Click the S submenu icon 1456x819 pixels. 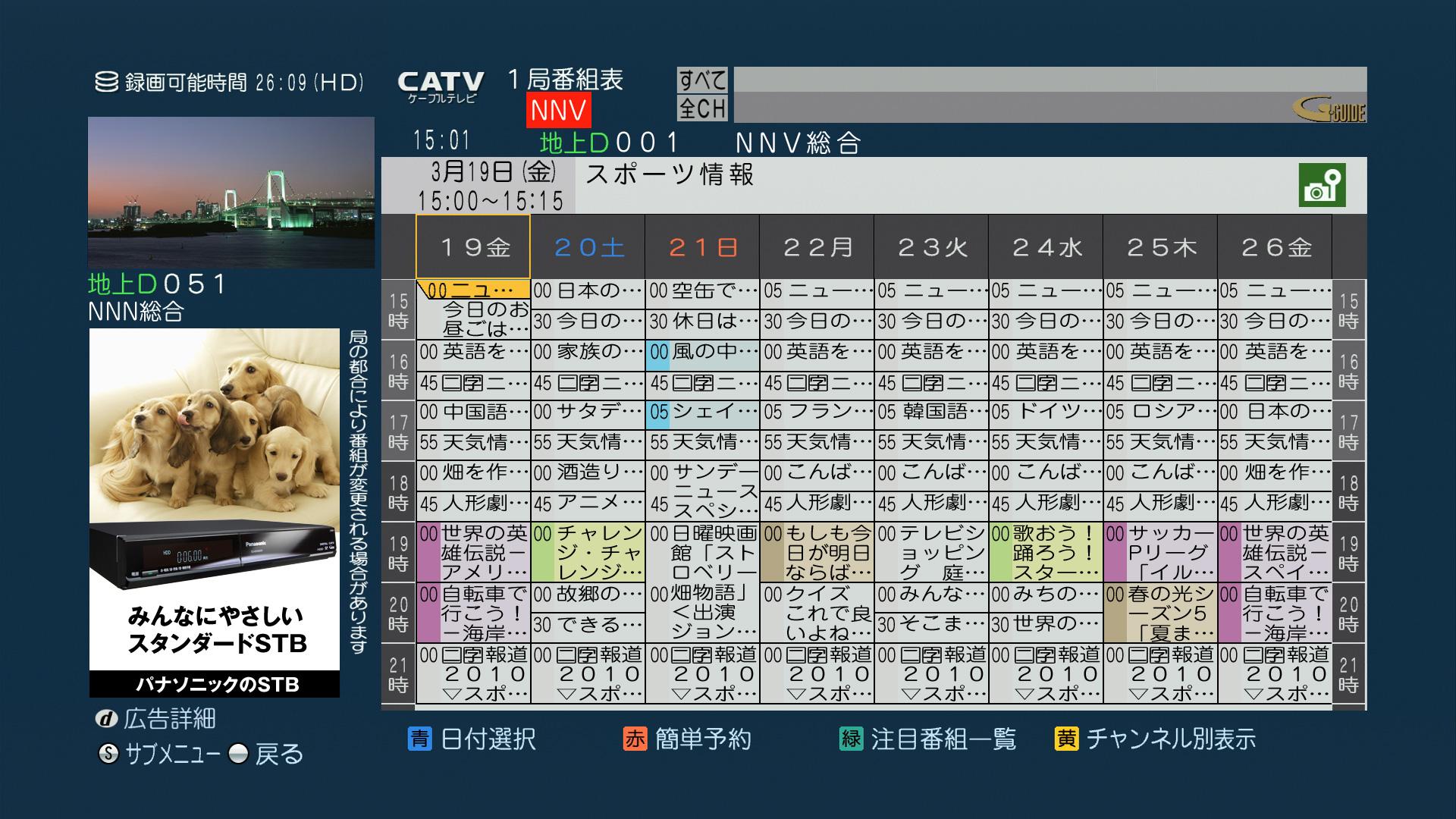point(108,754)
